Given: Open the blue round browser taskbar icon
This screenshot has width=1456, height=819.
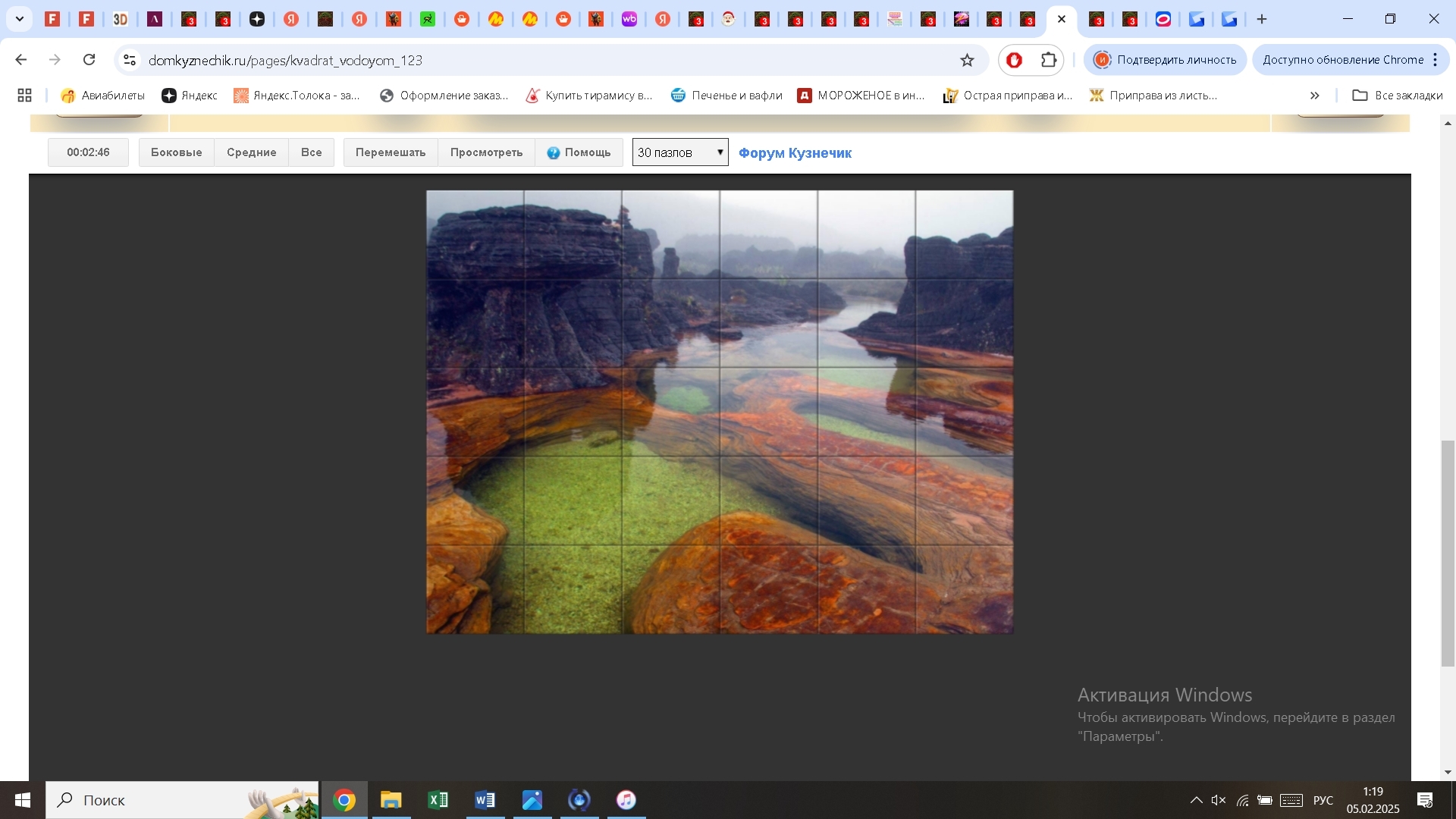Looking at the screenshot, I should (579, 800).
